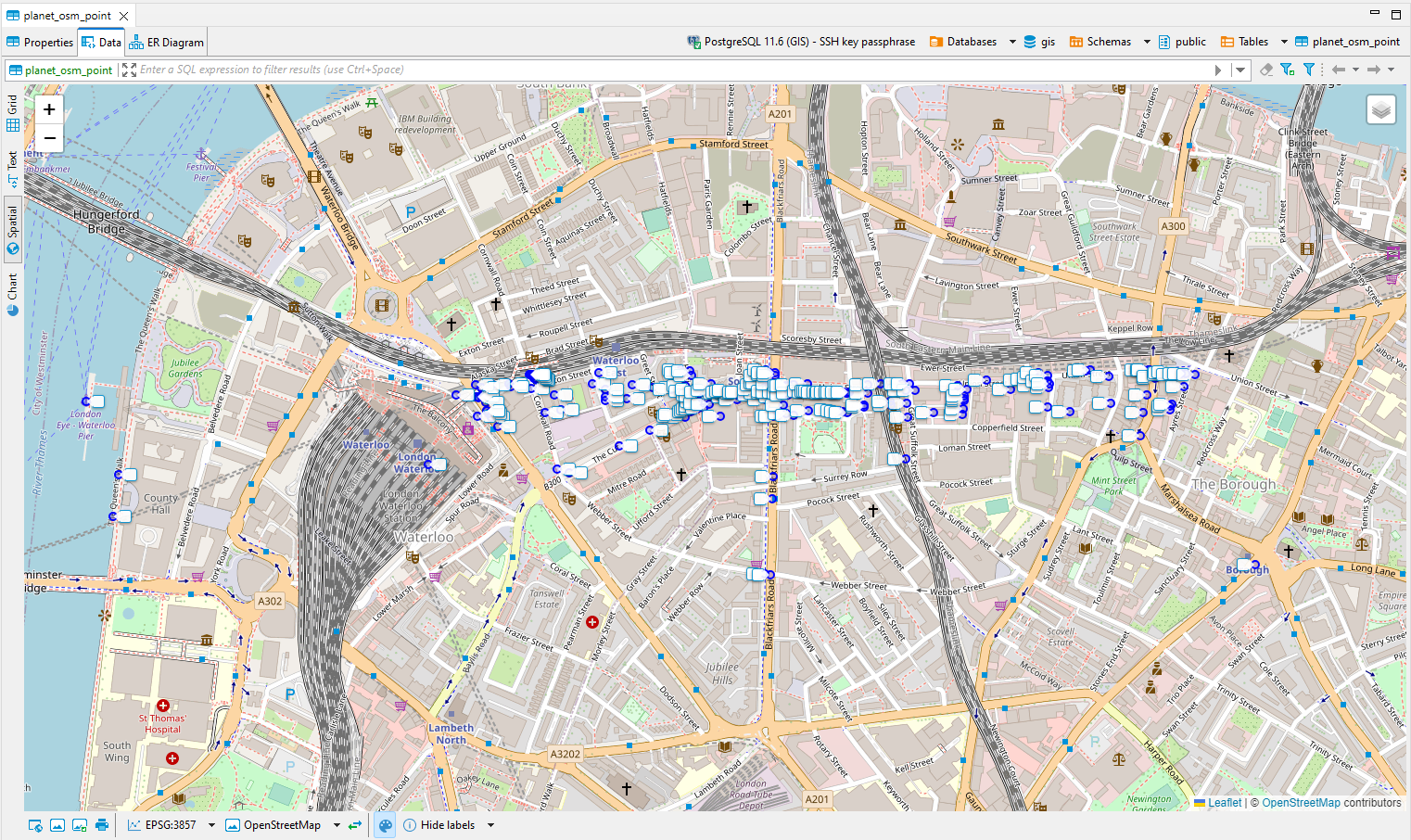Expand the Tables dropdown in the breadcrumb
Screen dimensions: 1411x840
1282,41
